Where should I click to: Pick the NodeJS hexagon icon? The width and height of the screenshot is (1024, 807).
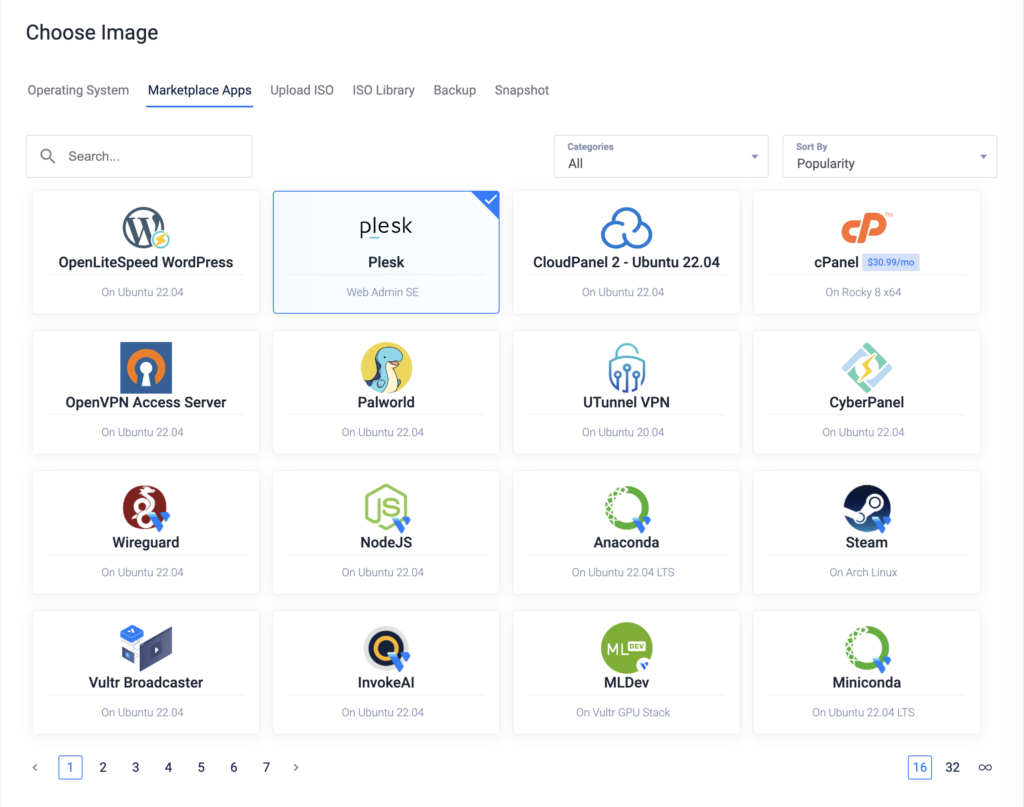coord(387,507)
